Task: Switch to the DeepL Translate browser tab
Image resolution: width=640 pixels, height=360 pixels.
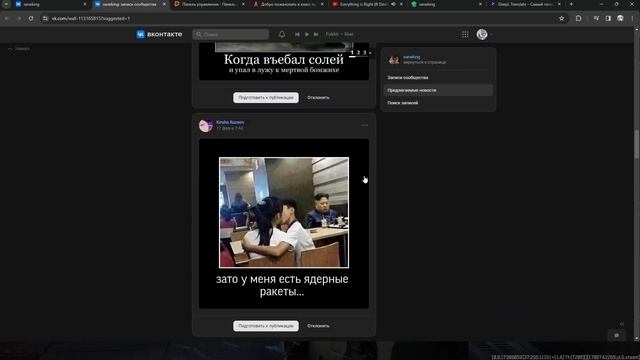Action: (x=526, y=4)
